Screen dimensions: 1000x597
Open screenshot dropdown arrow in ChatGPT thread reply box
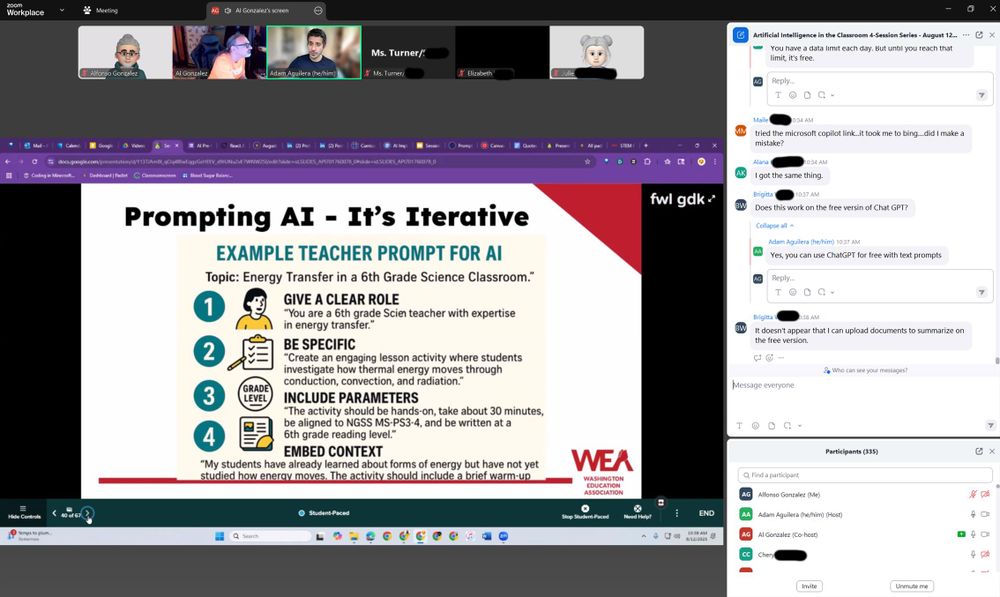pos(833,292)
